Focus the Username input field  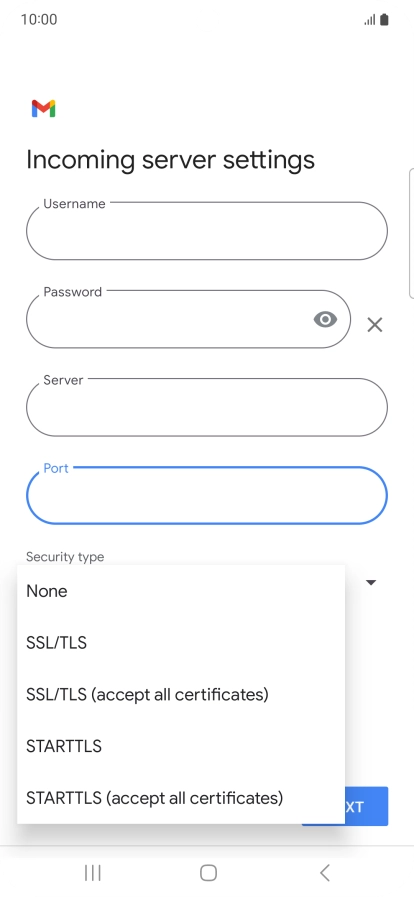207,231
